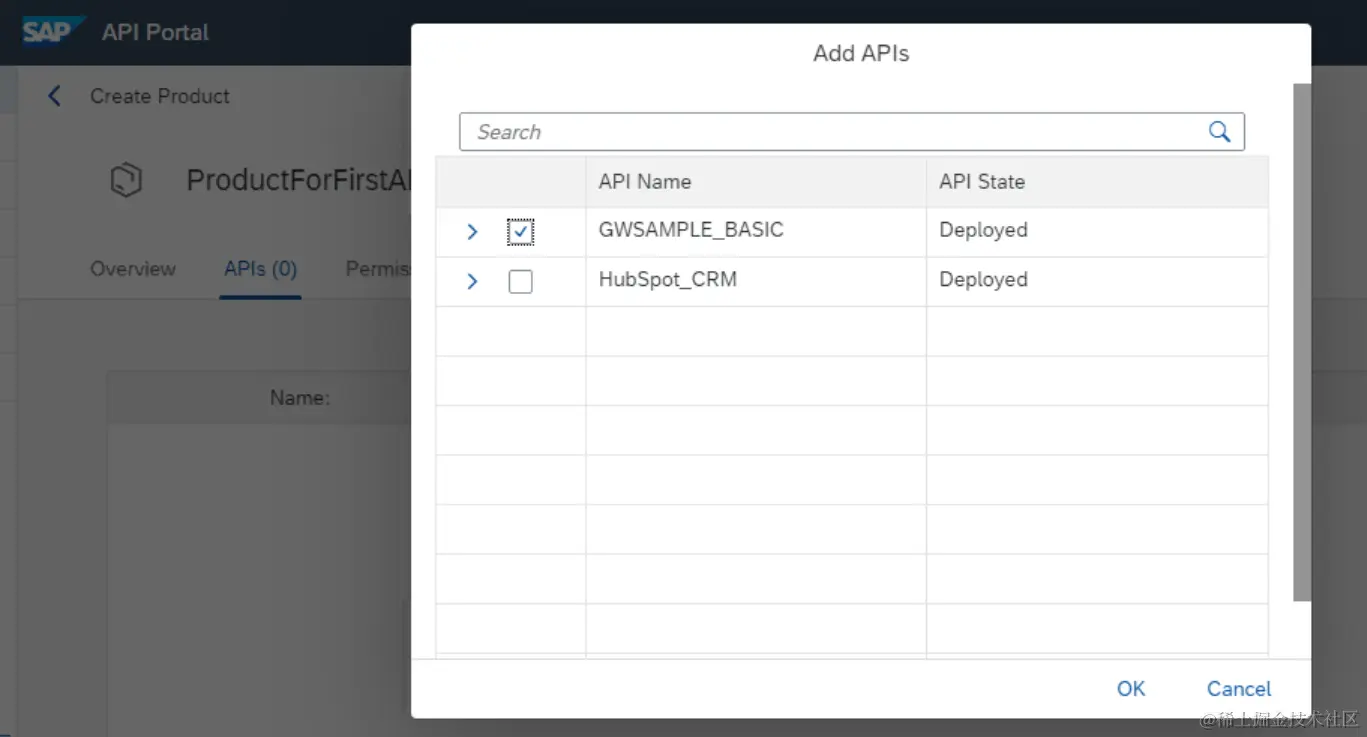1367x737 pixels.
Task: Click the dialog's vertical scrollbar
Action: point(1301,340)
